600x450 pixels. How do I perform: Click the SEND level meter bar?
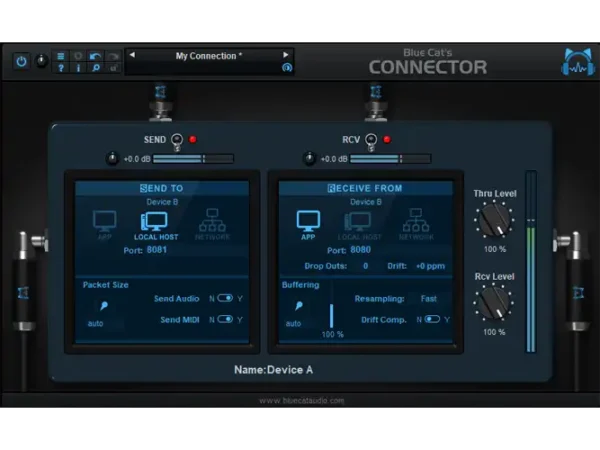(193, 158)
